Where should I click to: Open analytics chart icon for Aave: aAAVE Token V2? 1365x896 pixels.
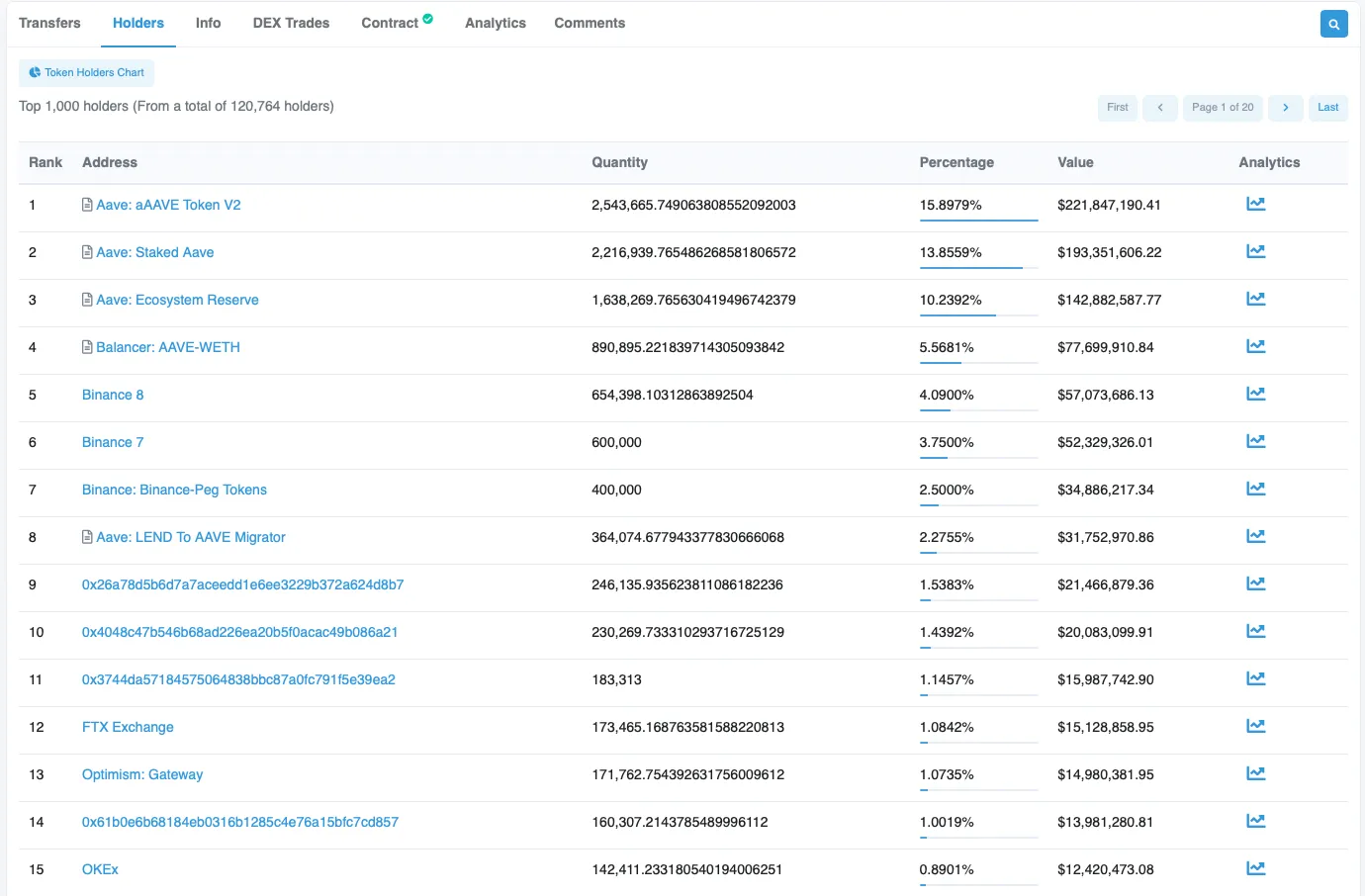coord(1255,204)
